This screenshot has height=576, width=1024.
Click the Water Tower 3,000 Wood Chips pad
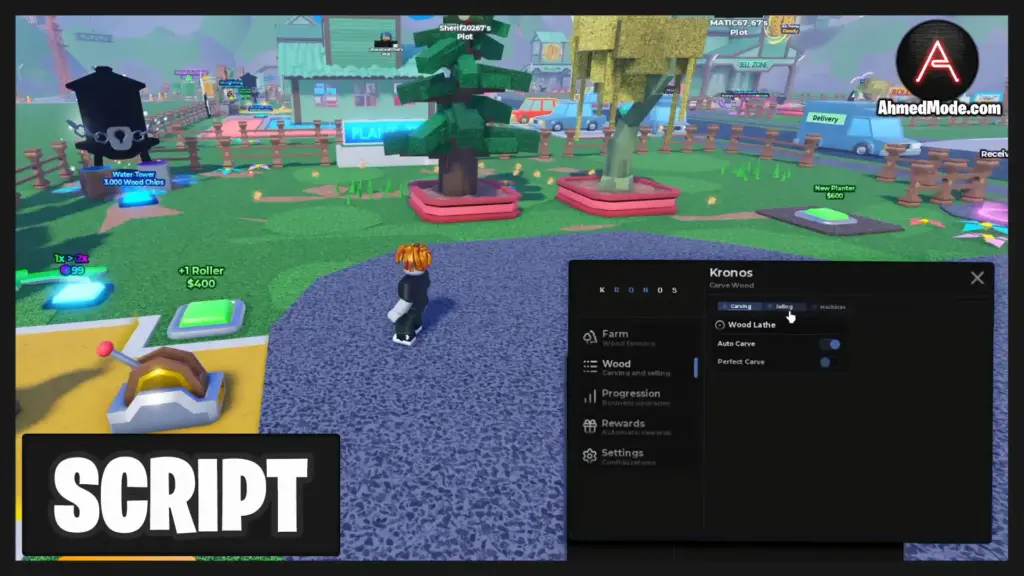point(137,197)
